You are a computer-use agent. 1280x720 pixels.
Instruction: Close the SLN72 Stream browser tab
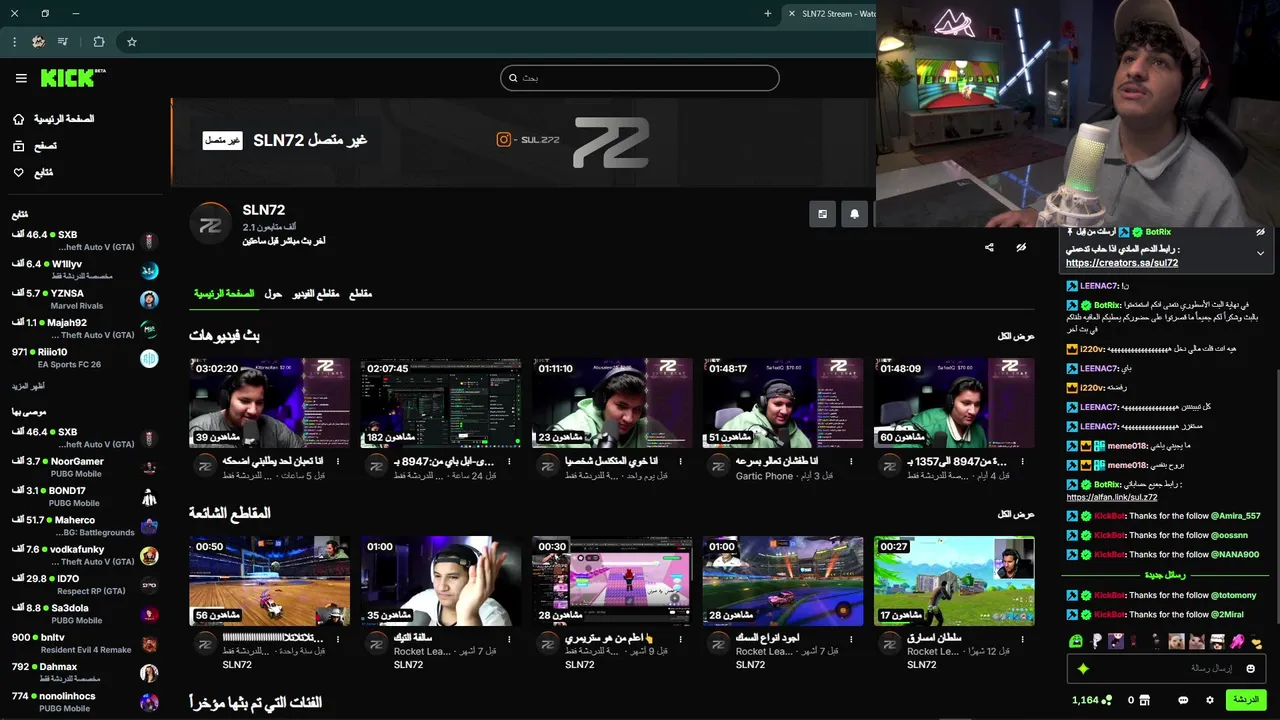[x=791, y=14]
